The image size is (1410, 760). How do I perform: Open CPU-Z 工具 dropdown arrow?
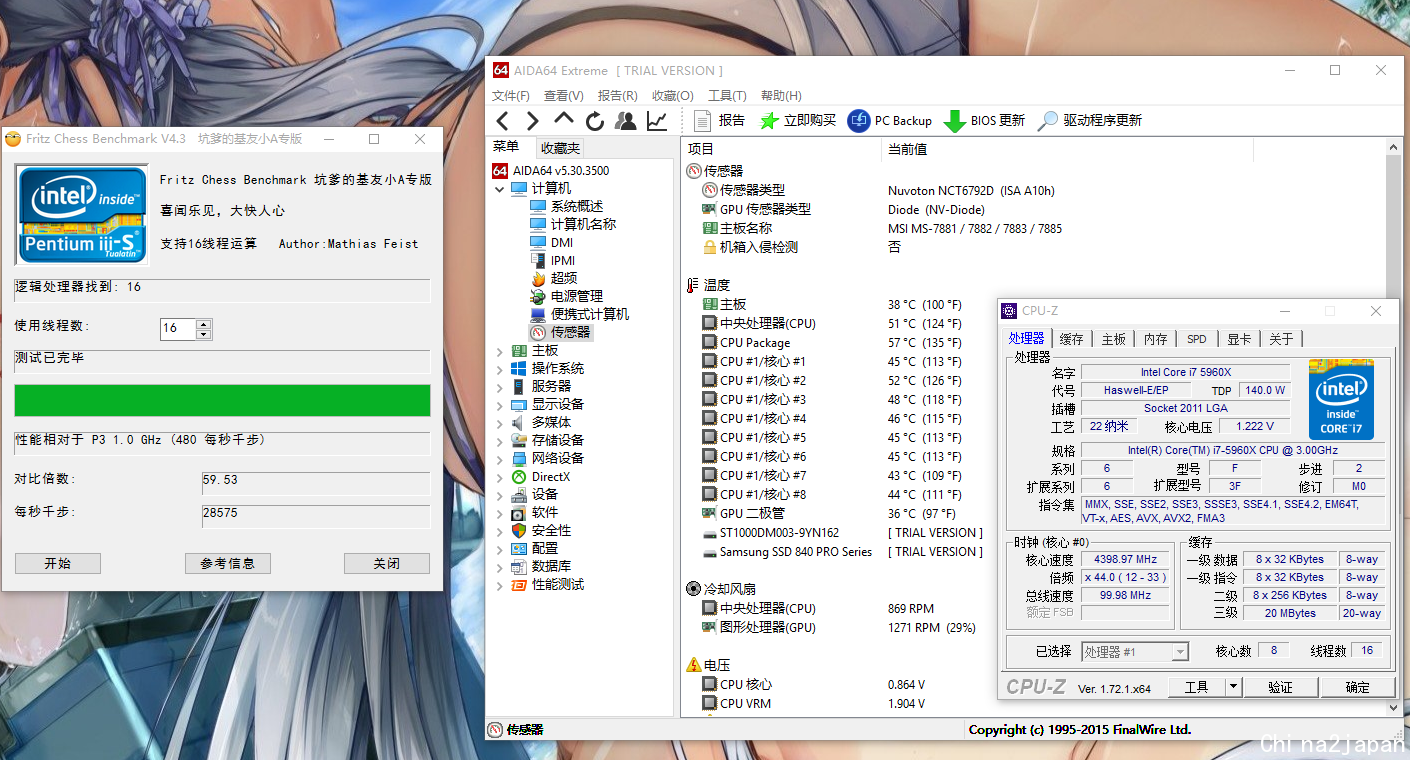click(x=1233, y=687)
